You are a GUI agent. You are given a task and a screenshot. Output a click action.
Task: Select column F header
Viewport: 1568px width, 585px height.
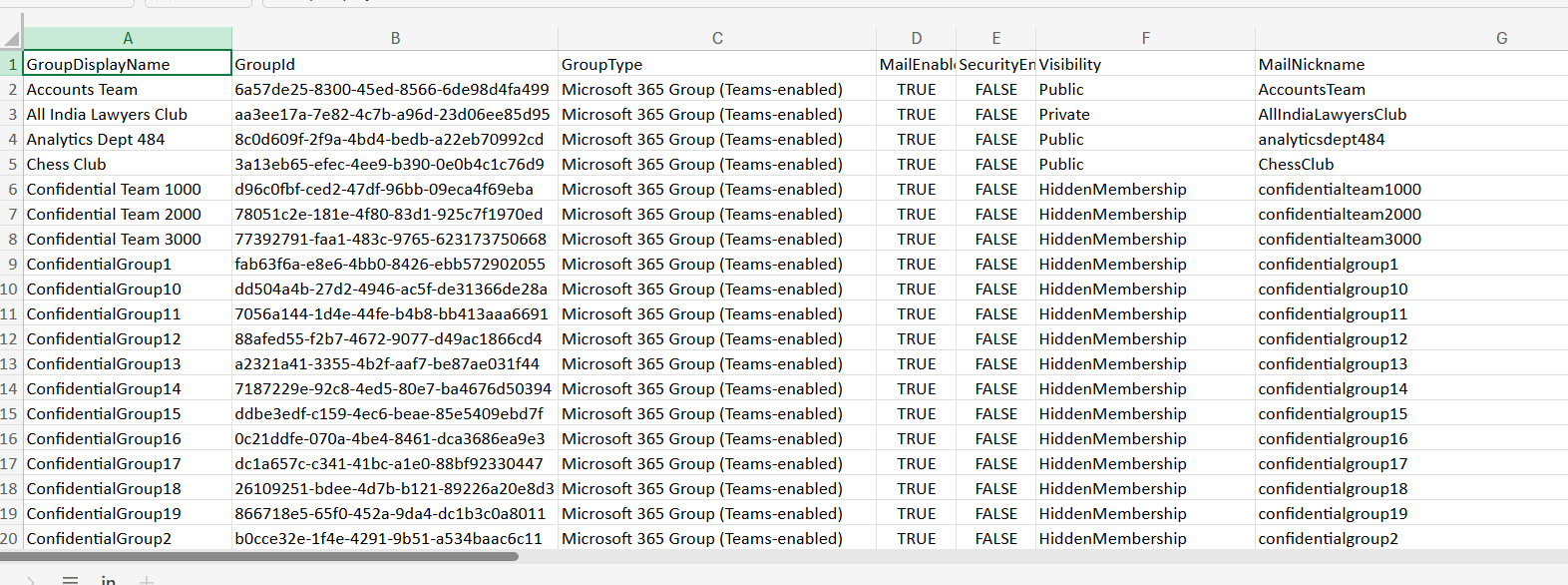(1145, 39)
